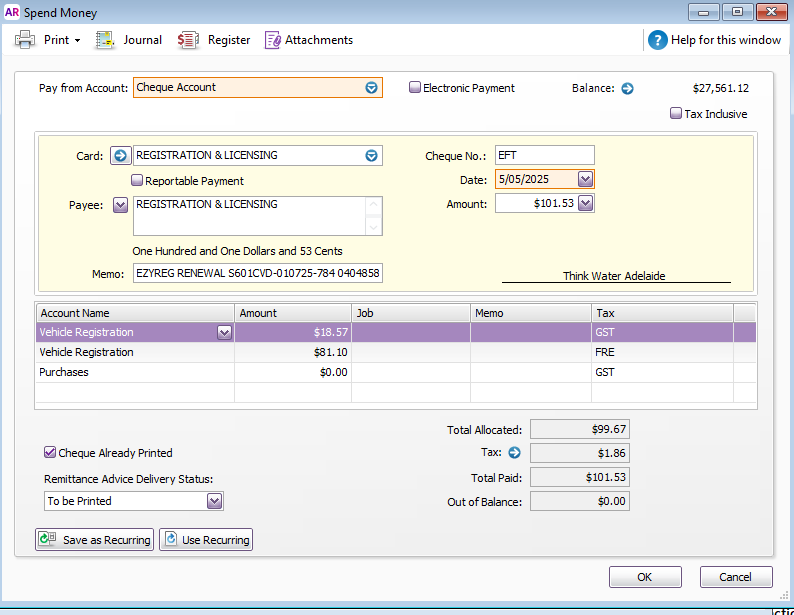Toggle the Tax Inclusive checkbox
The height and width of the screenshot is (615, 794).
point(676,114)
